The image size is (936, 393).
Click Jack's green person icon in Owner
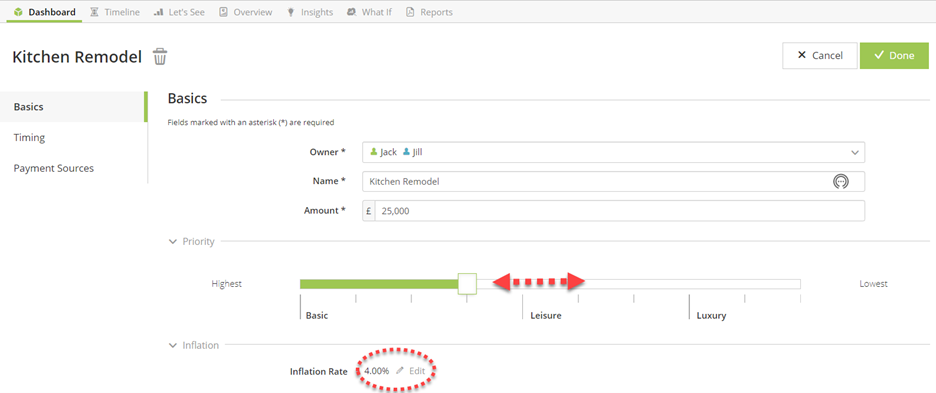pos(374,152)
